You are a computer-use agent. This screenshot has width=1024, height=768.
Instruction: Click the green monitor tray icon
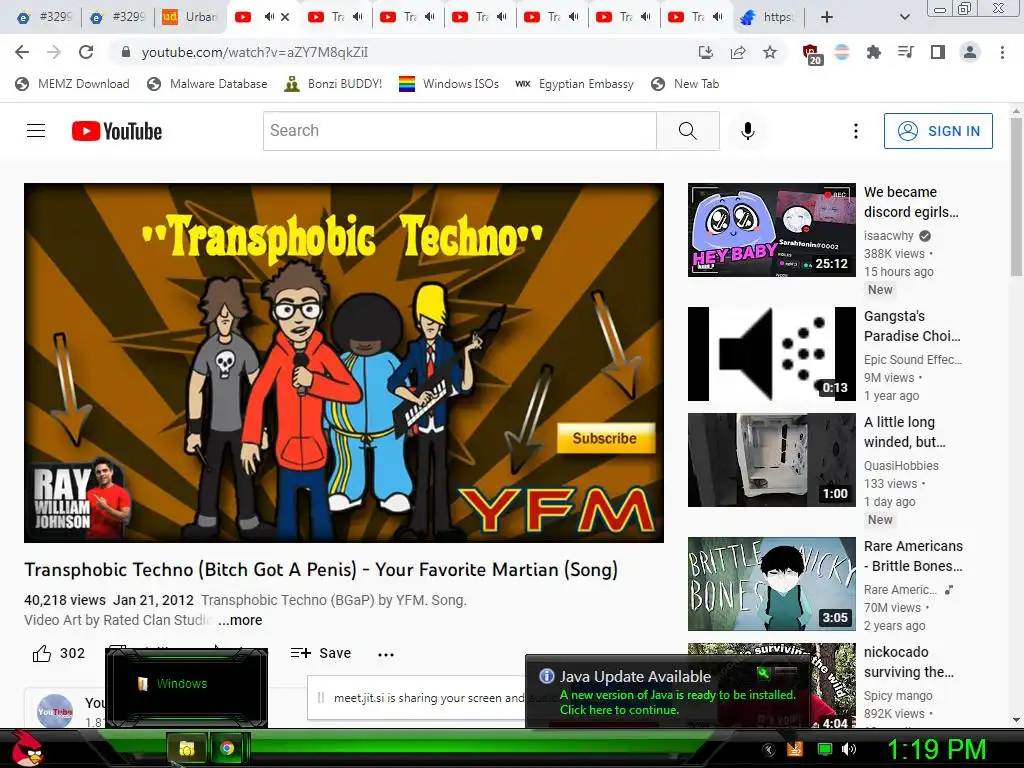point(825,749)
